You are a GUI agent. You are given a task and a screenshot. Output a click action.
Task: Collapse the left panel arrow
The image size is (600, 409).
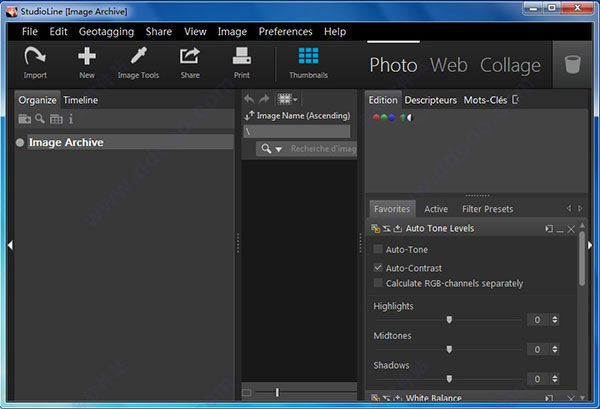[x=10, y=245]
